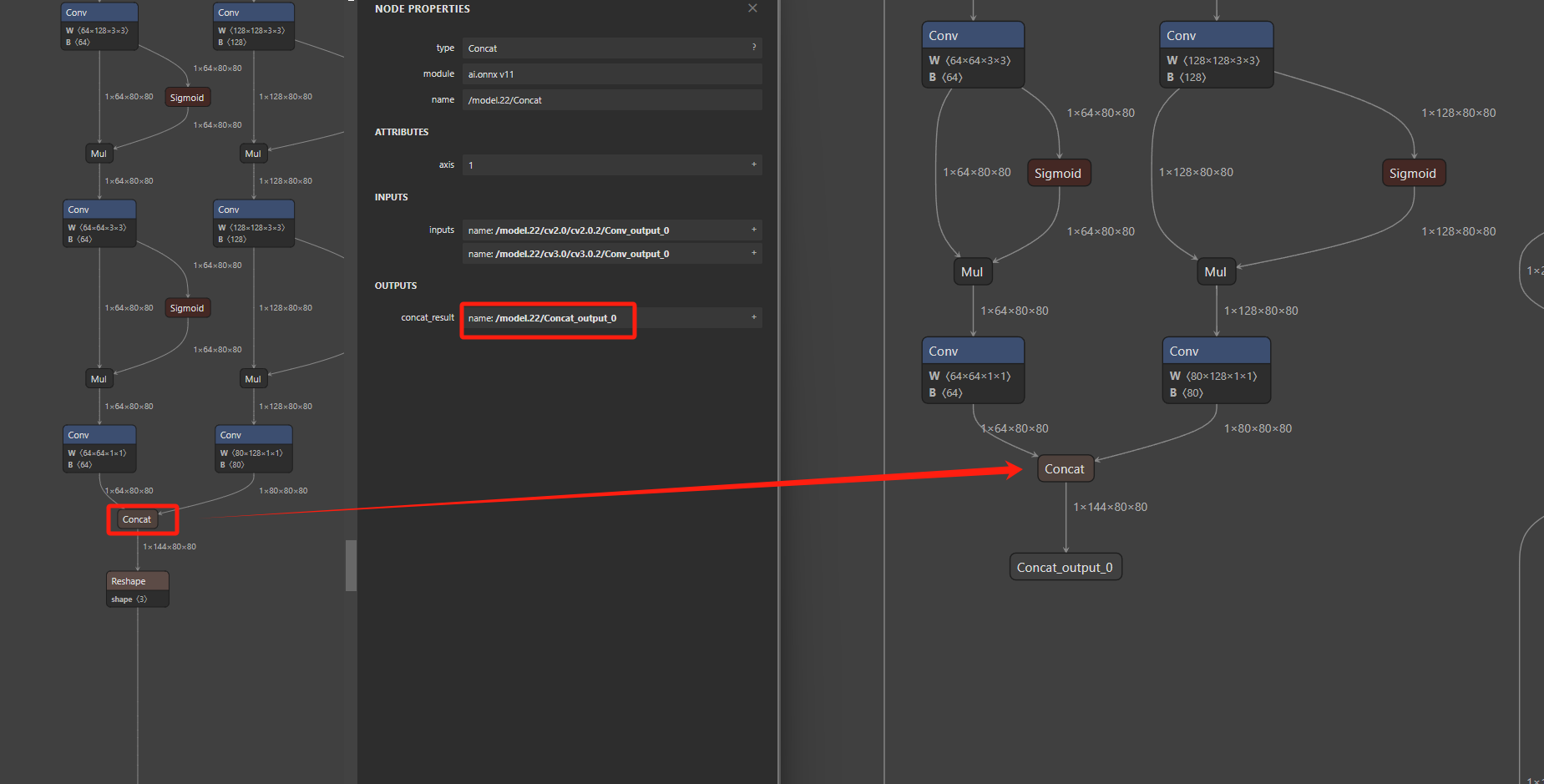Expand the axis attribute details
Screen dimensions: 1544x784
click(754, 164)
